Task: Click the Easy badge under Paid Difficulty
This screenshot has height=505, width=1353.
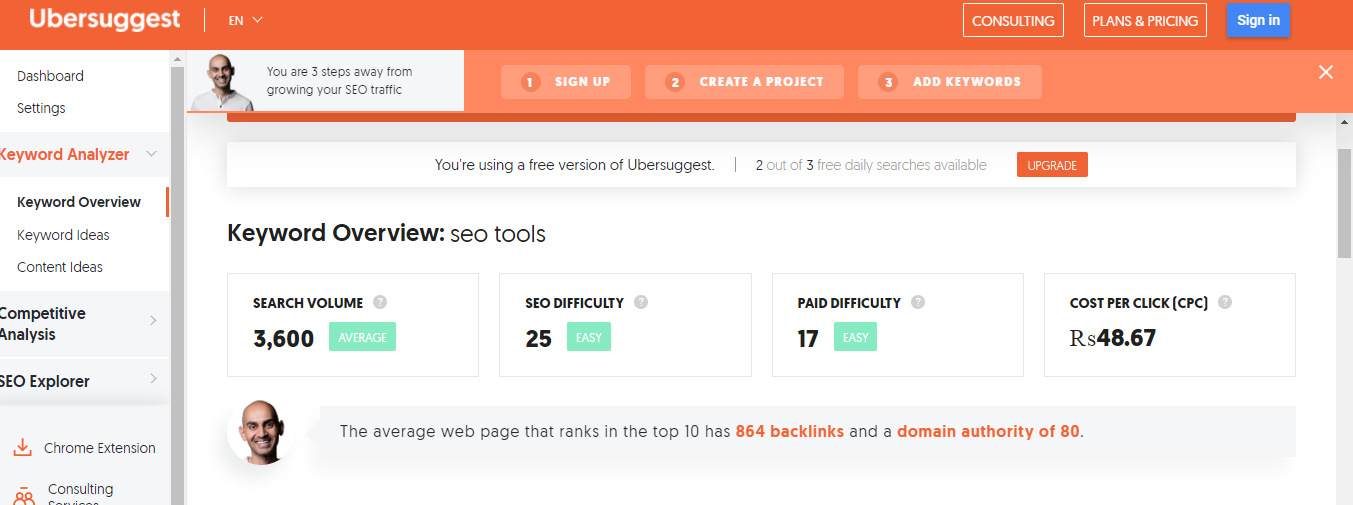Action: click(855, 337)
